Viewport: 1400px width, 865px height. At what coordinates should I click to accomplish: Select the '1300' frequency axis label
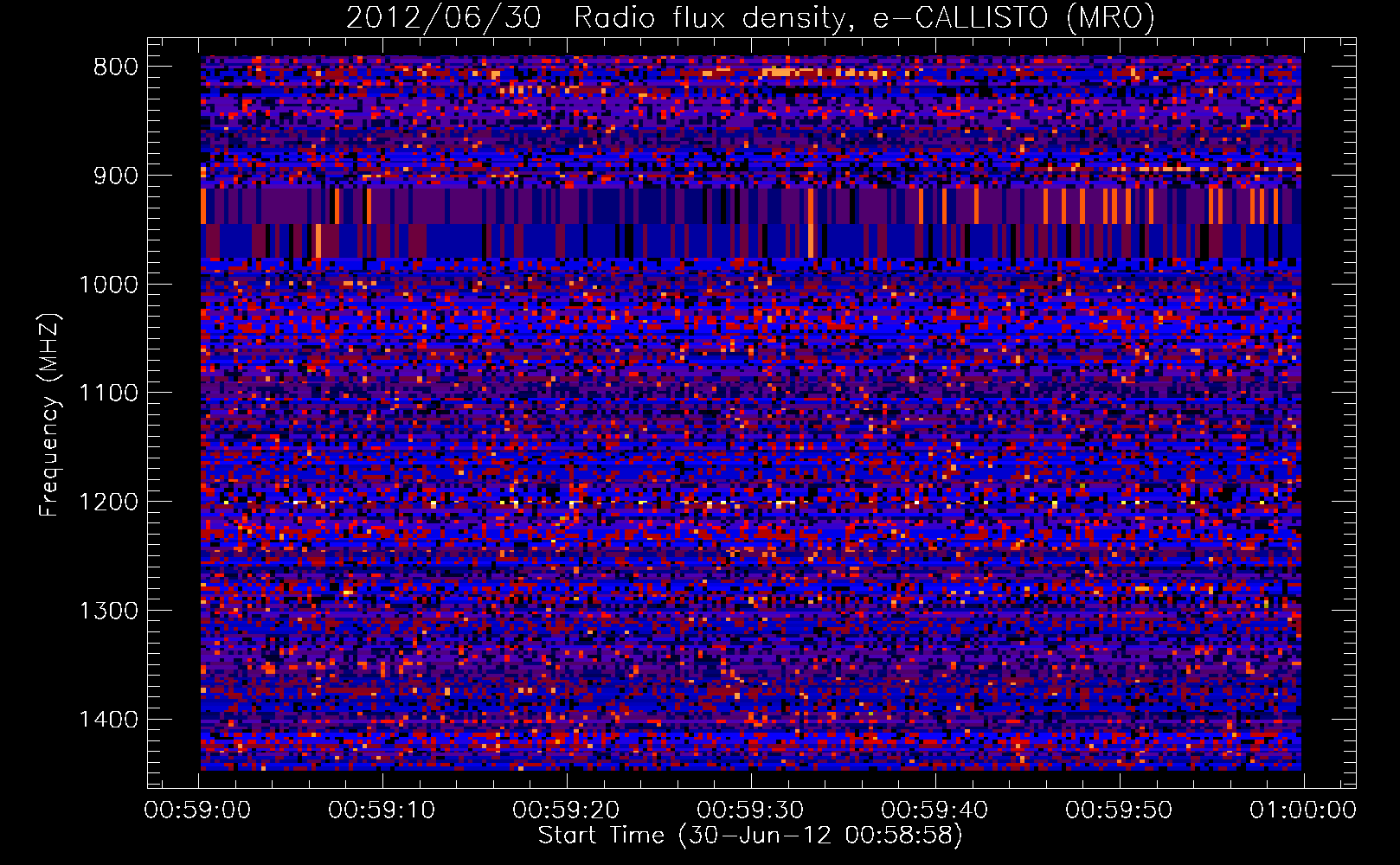[x=109, y=612]
